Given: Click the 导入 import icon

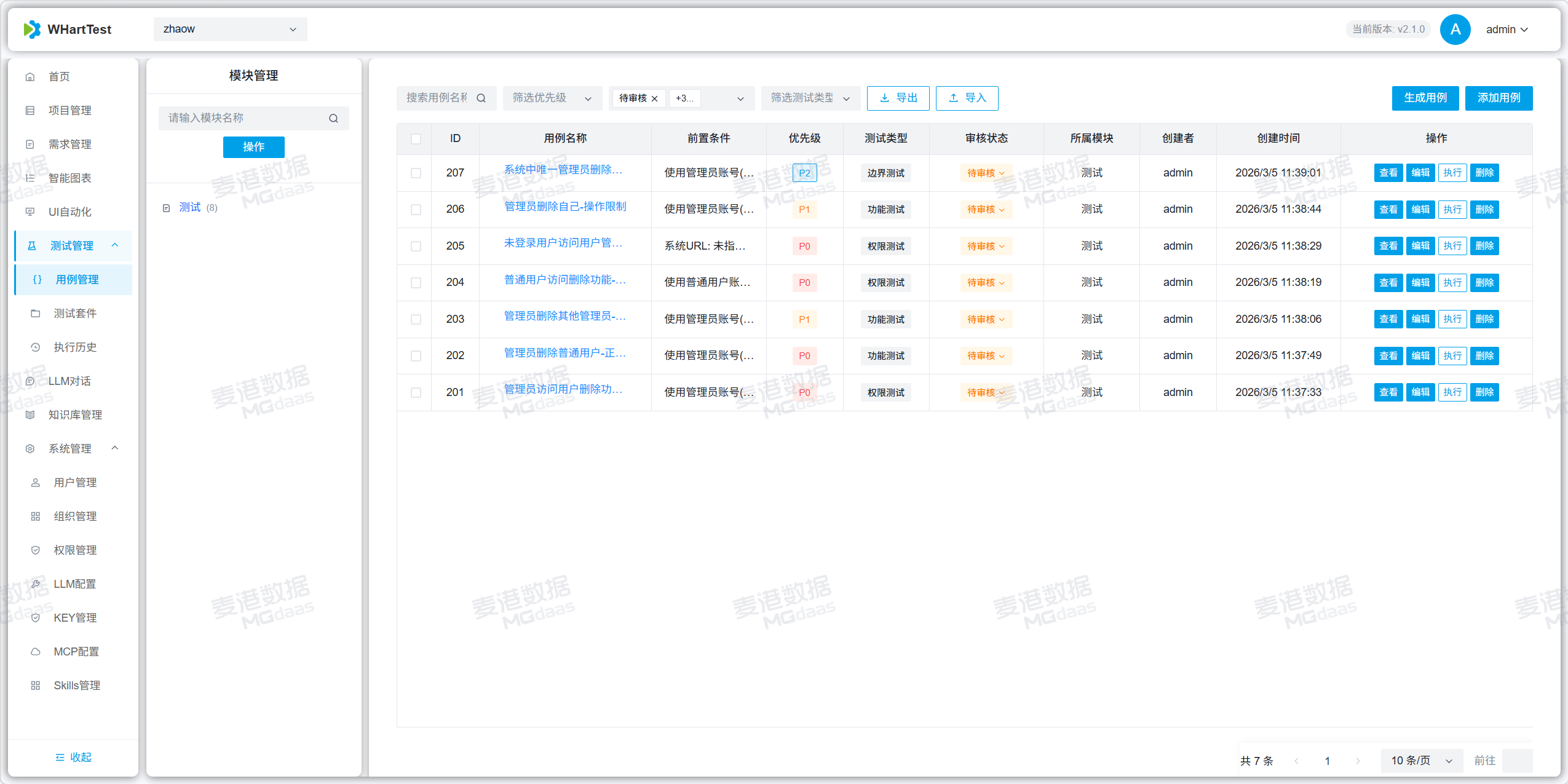Looking at the screenshot, I should click(953, 98).
